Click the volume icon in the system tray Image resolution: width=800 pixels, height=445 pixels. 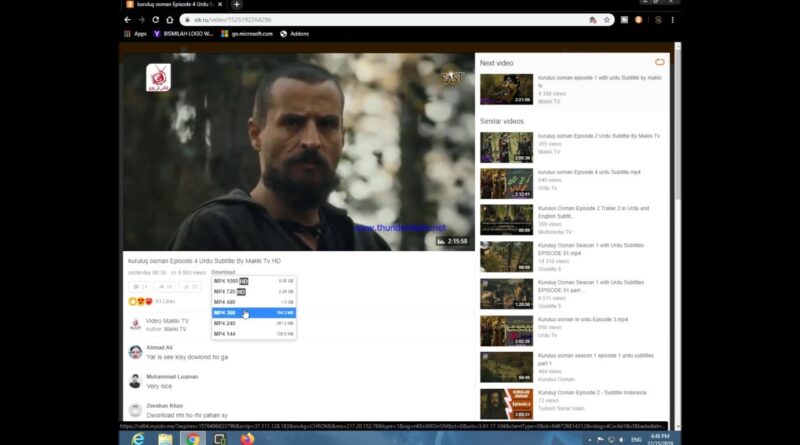pos(621,439)
